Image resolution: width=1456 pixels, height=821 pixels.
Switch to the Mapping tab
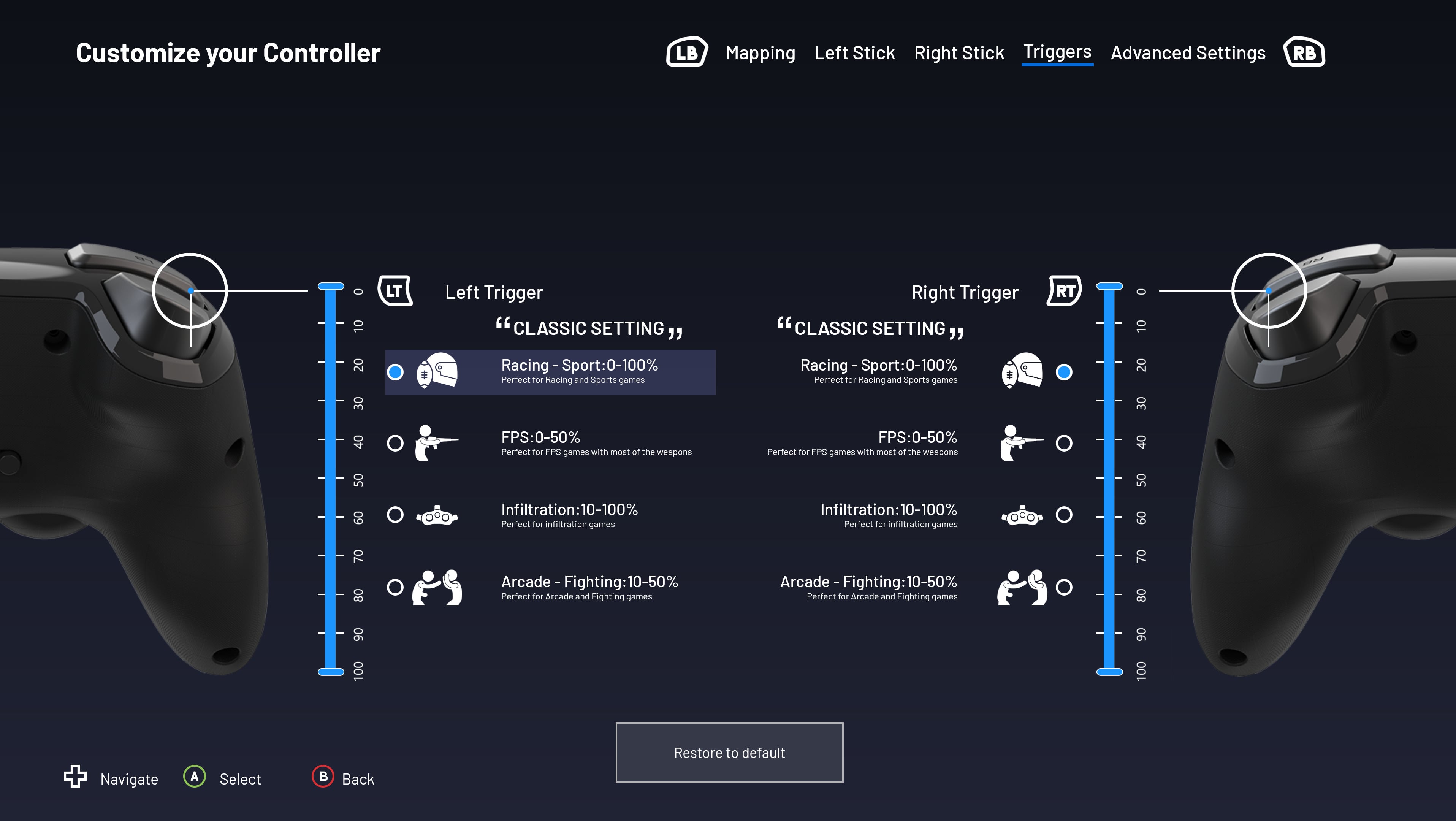(760, 53)
